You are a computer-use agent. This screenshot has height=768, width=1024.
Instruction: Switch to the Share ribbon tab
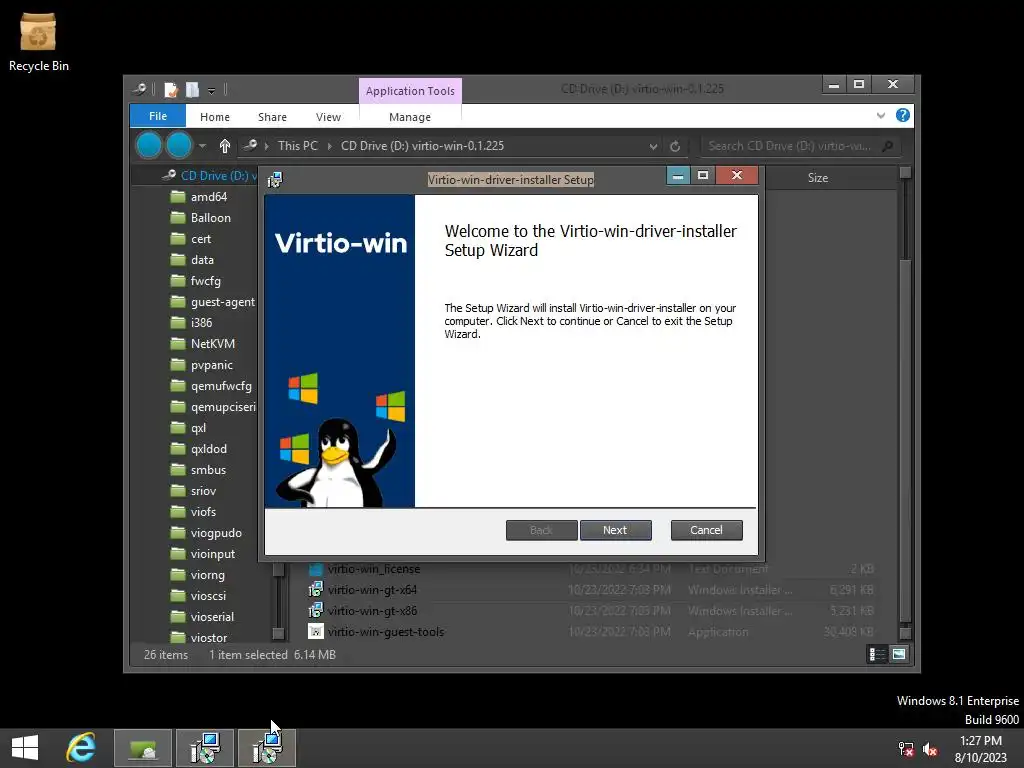tap(272, 117)
